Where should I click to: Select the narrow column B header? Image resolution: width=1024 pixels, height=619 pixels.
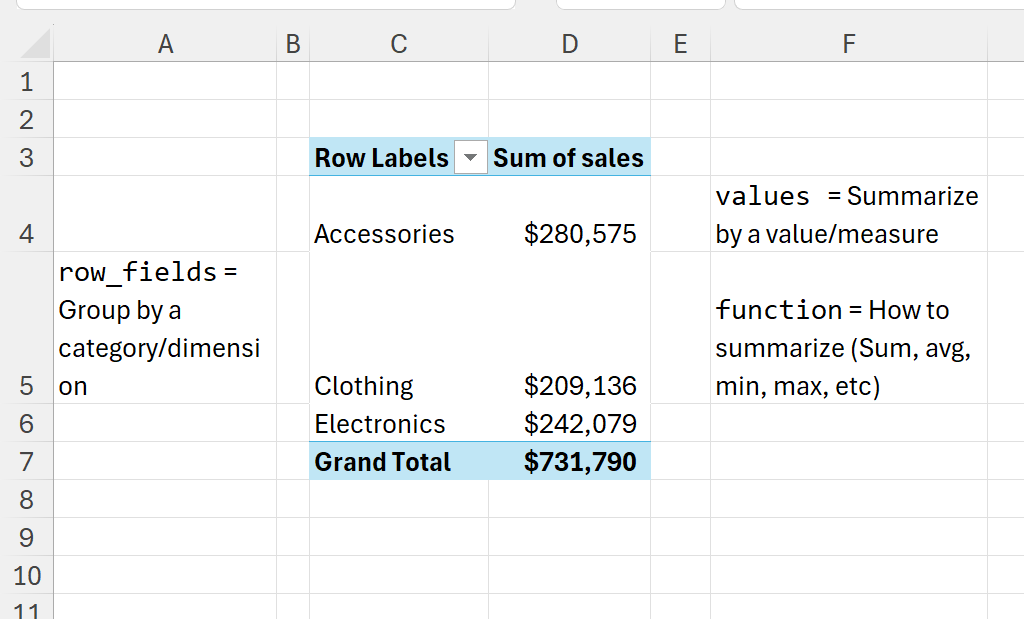coord(292,44)
